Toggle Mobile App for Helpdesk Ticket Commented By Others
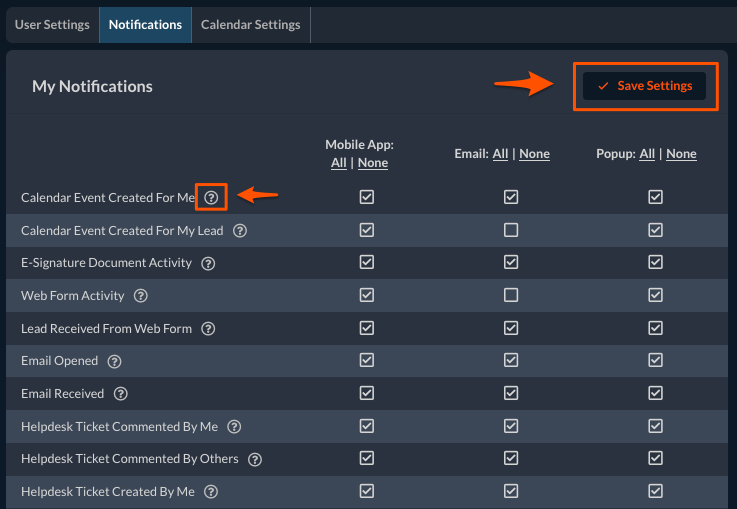Viewport: 737px width, 509px height. click(367, 458)
